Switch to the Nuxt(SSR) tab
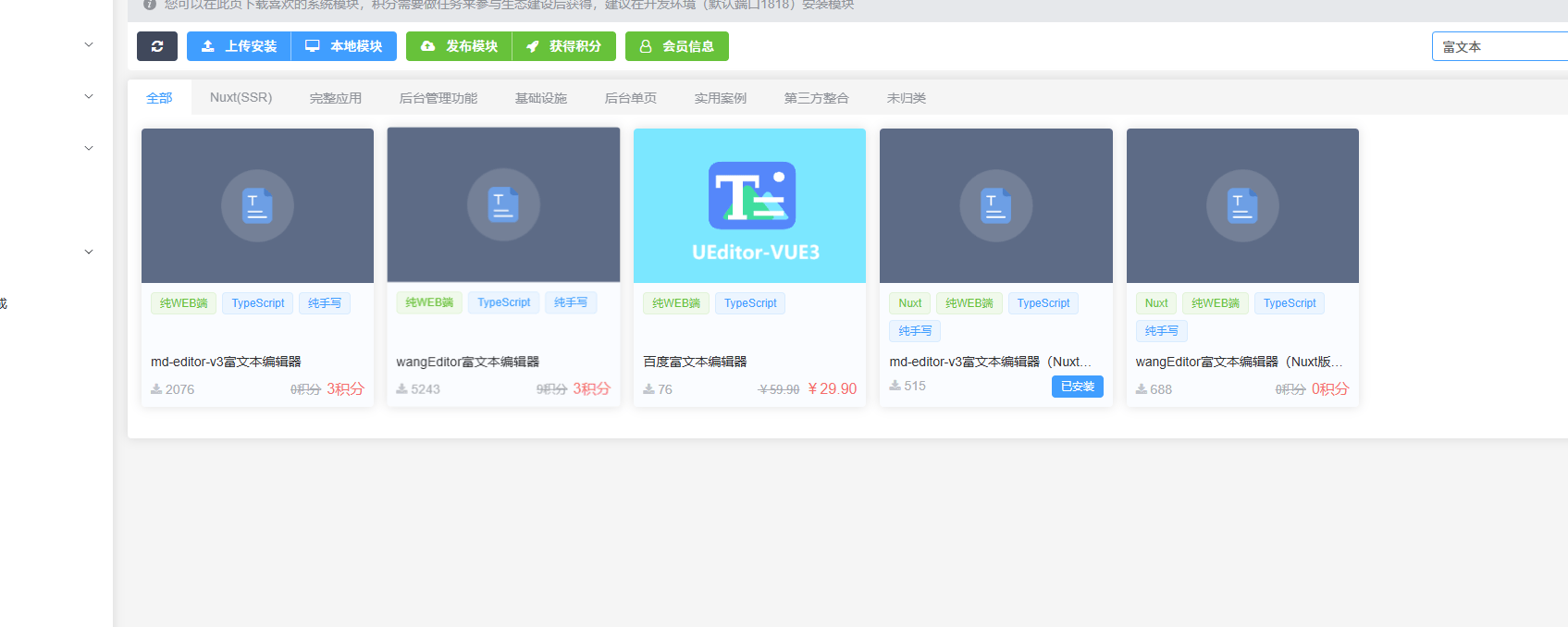This screenshot has height=627, width=1568. 241,98
